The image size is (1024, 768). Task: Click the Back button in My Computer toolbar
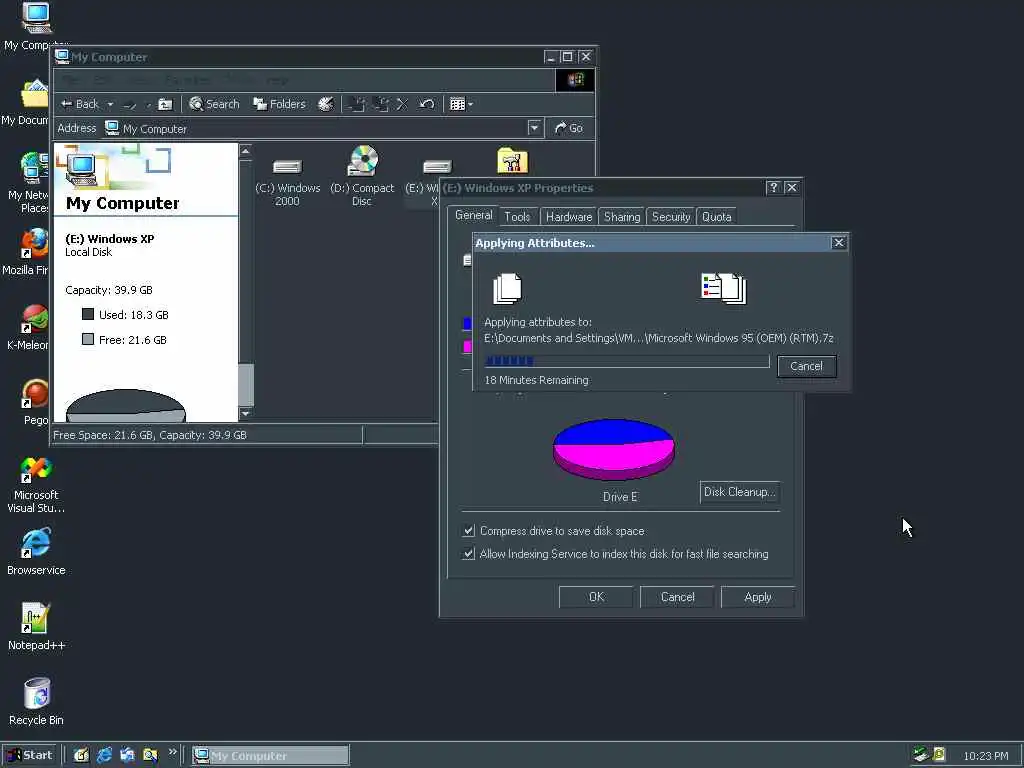click(x=79, y=104)
